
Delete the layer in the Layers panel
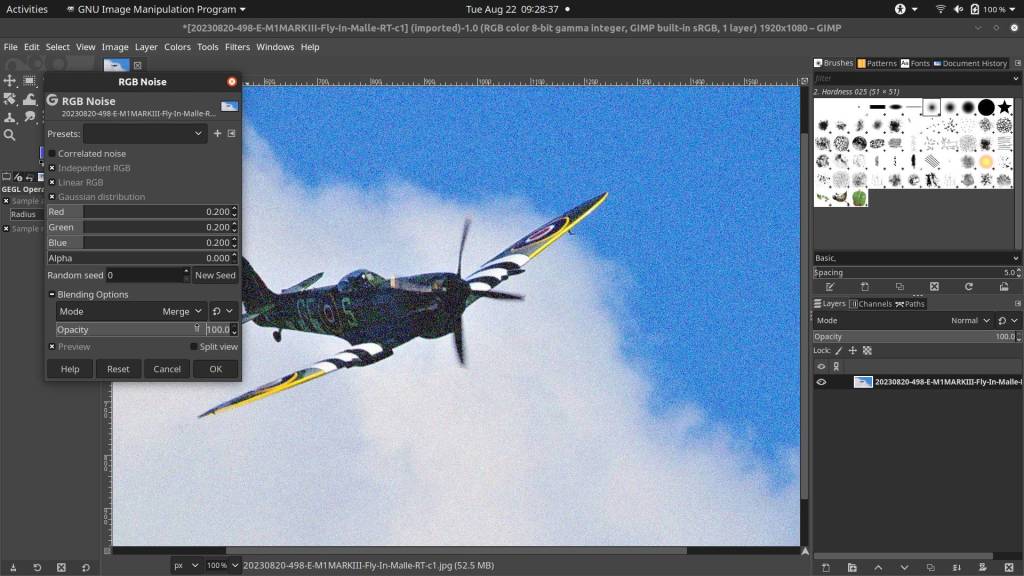(1009, 568)
